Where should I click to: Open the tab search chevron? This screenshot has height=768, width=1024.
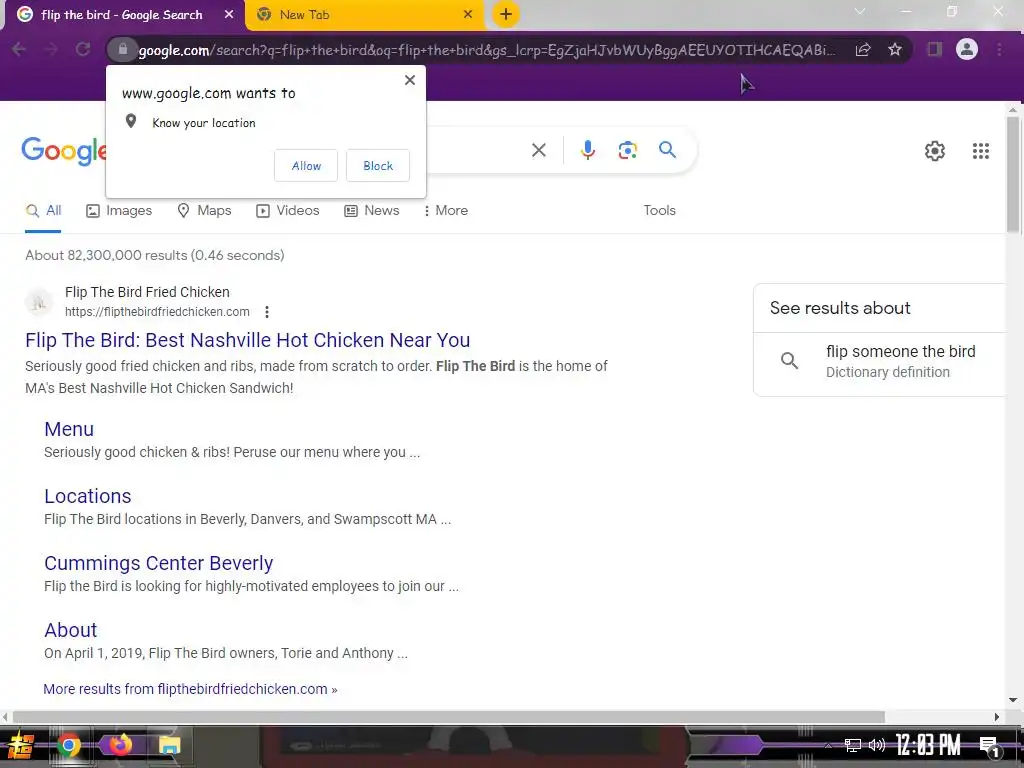point(860,11)
